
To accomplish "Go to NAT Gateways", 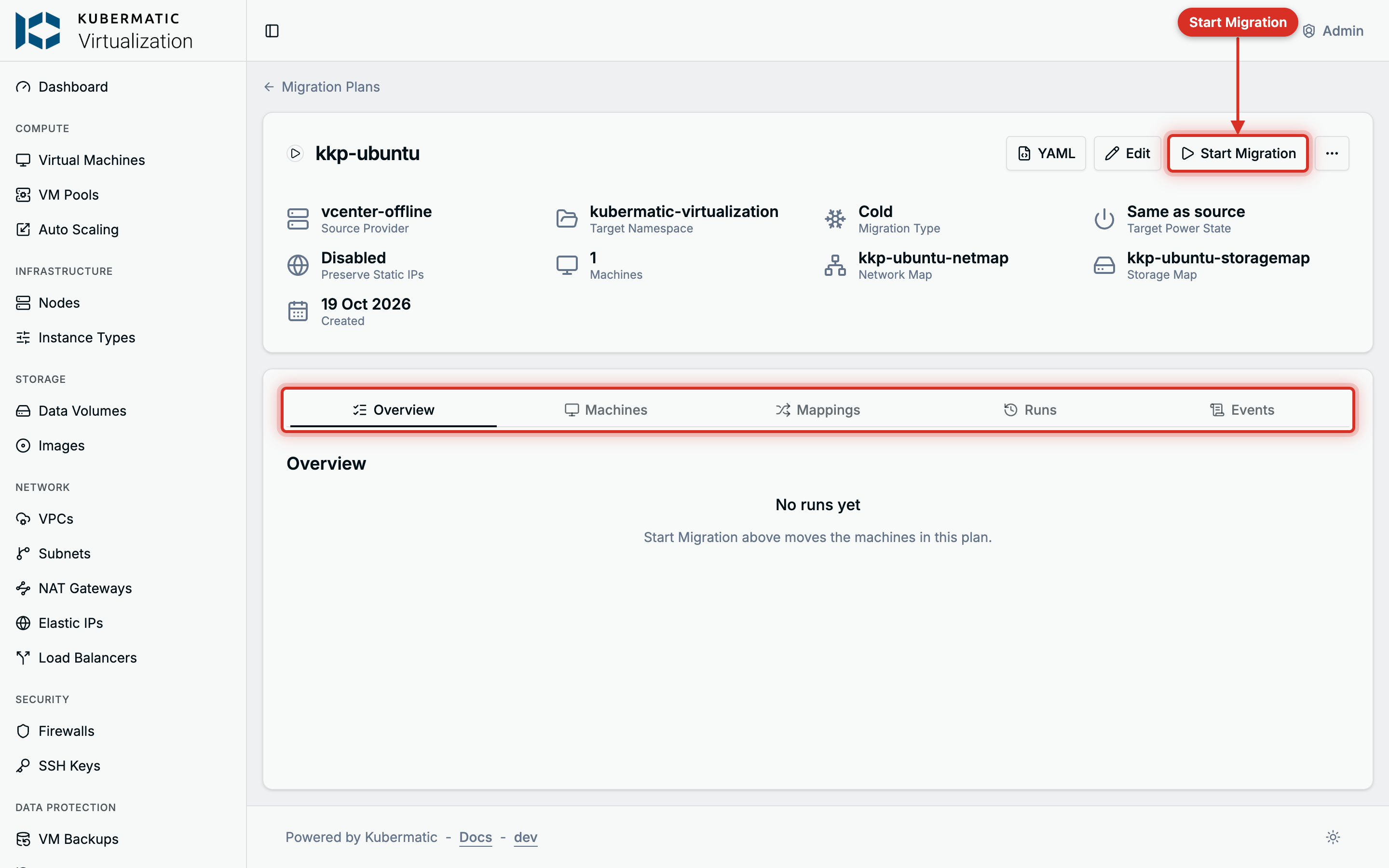I will (73, 588).
